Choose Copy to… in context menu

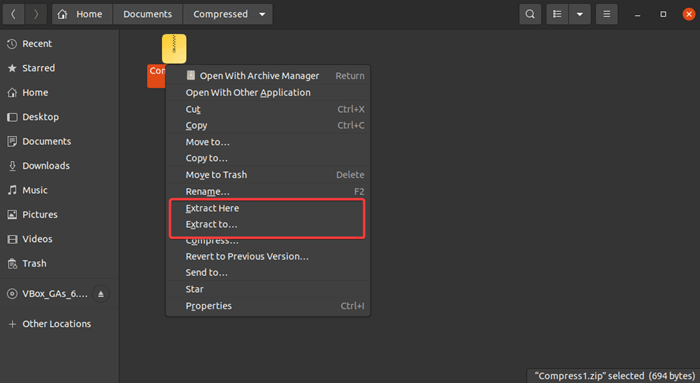(268, 158)
